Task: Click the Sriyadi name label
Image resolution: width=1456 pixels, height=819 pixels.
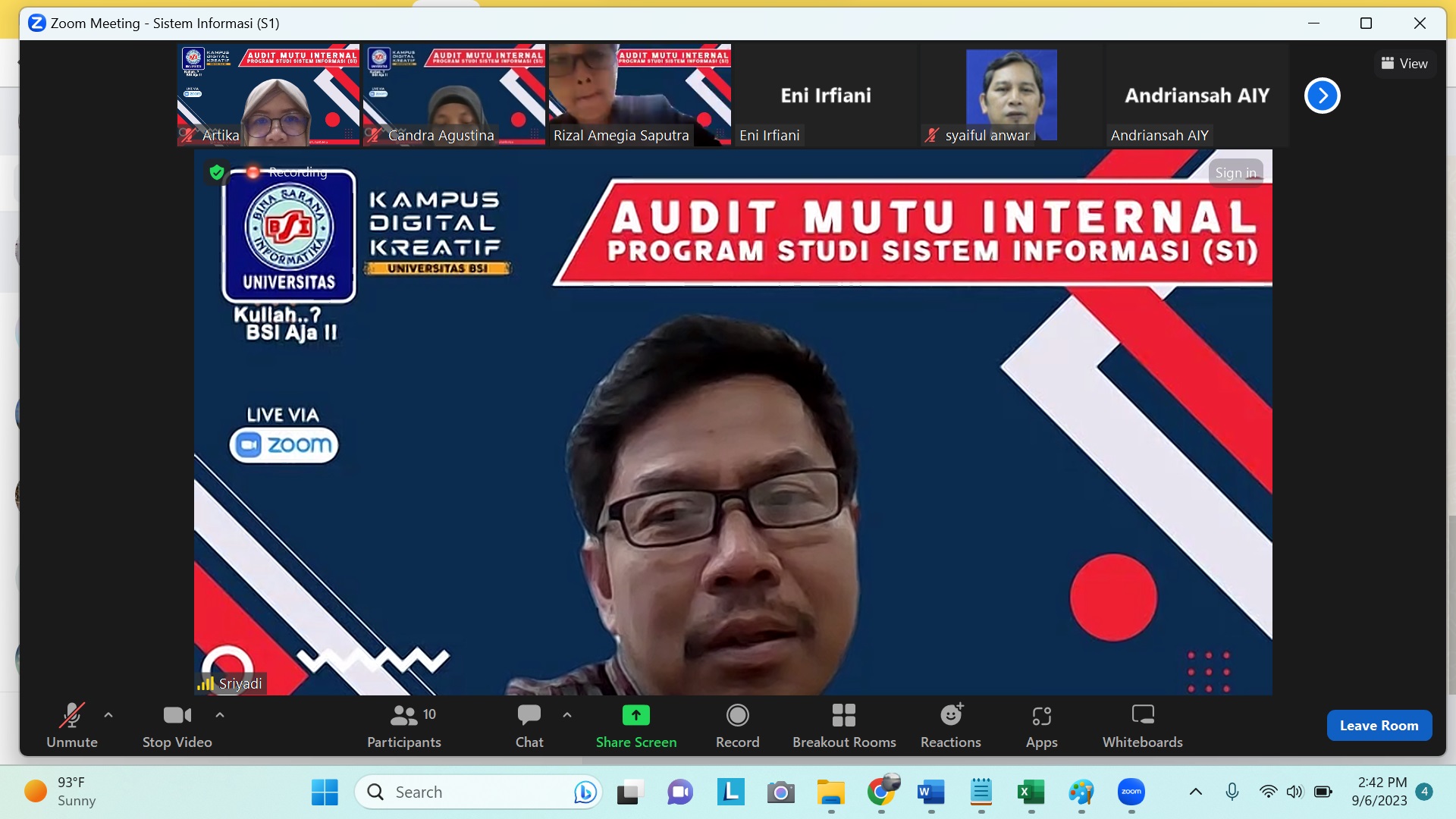Action: (x=240, y=683)
